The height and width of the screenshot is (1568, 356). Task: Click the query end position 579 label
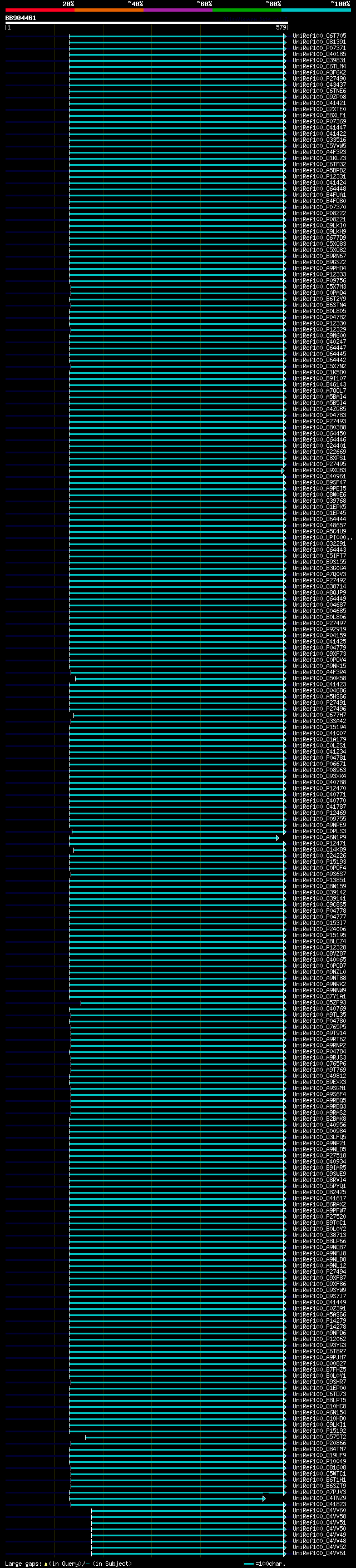tap(280, 27)
